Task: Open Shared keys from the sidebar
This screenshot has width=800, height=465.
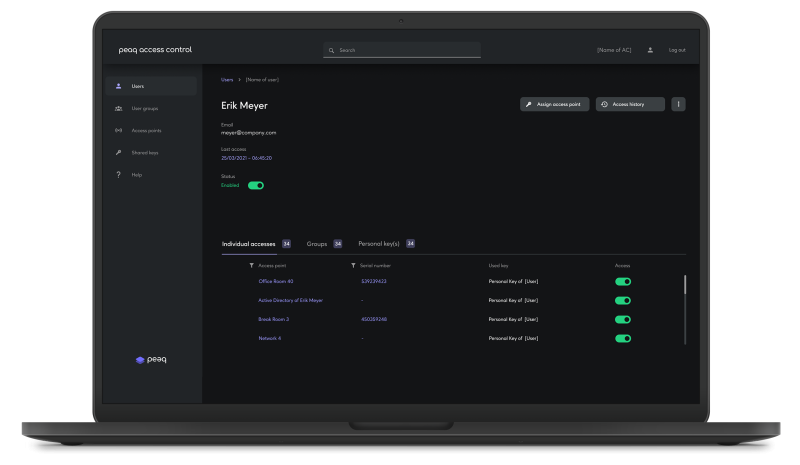Action: pos(145,153)
